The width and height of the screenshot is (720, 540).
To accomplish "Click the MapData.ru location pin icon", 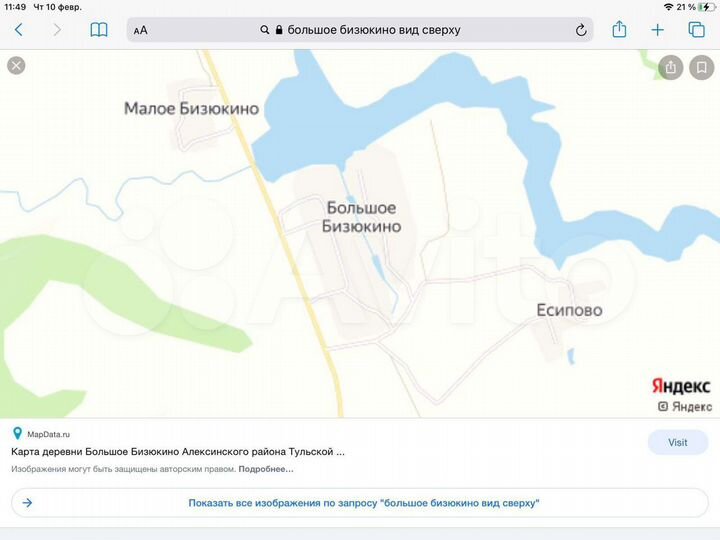I will point(17,433).
